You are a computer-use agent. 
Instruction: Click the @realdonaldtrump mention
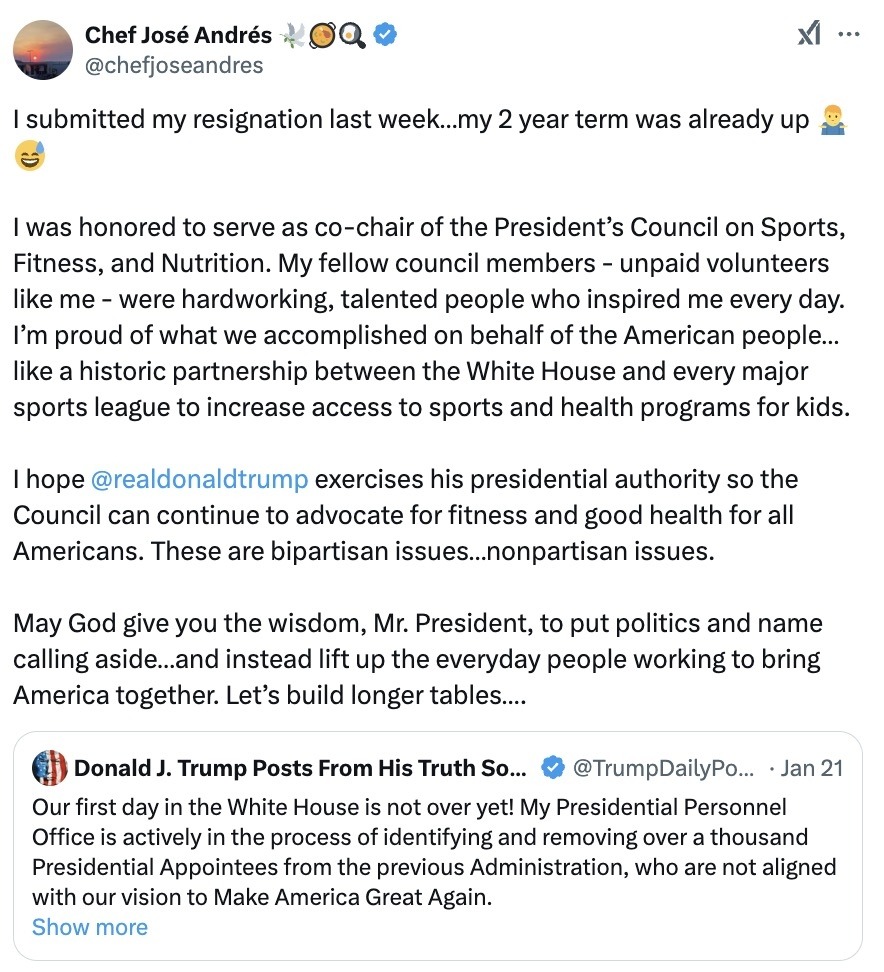click(x=199, y=479)
